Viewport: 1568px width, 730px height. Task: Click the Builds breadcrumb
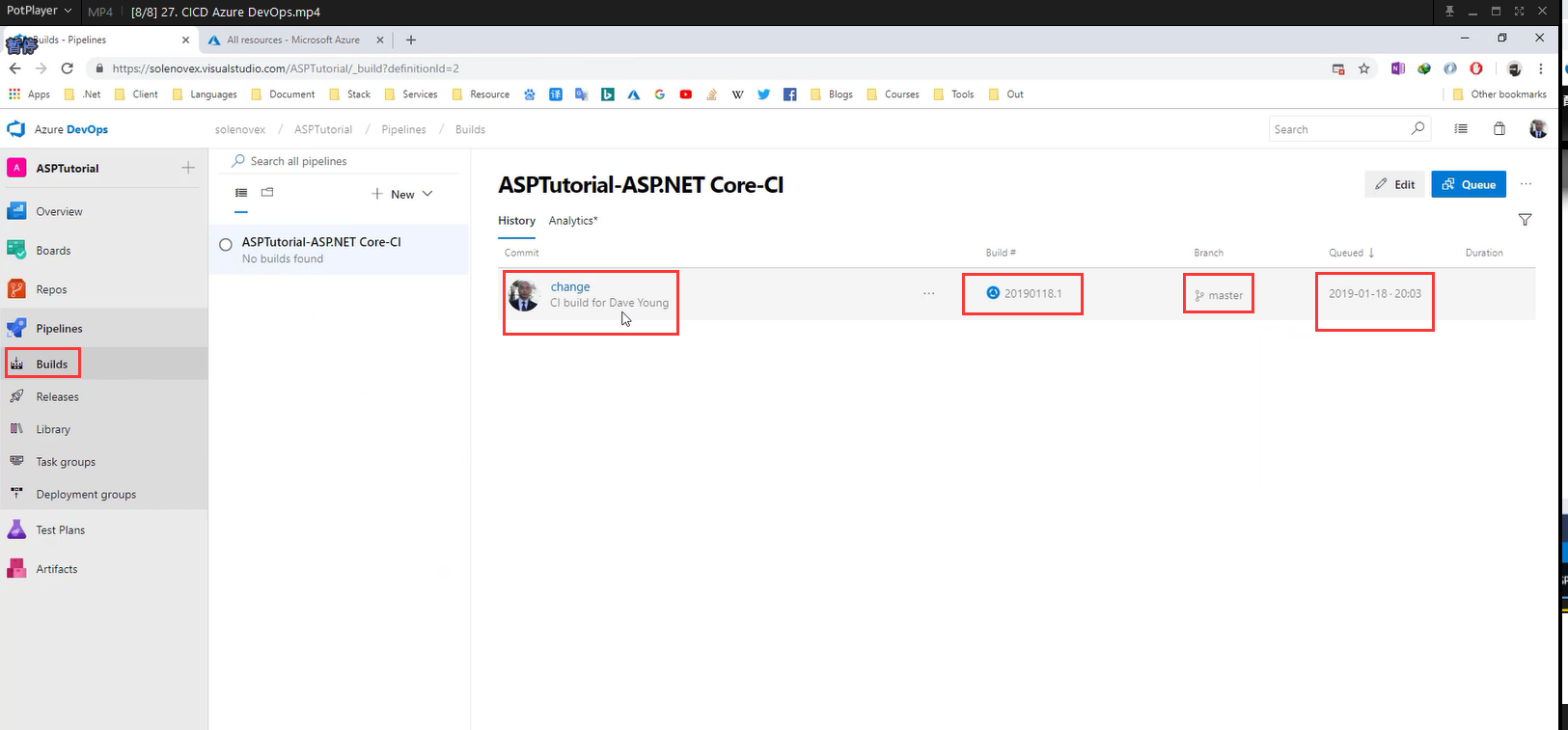click(470, 129)
